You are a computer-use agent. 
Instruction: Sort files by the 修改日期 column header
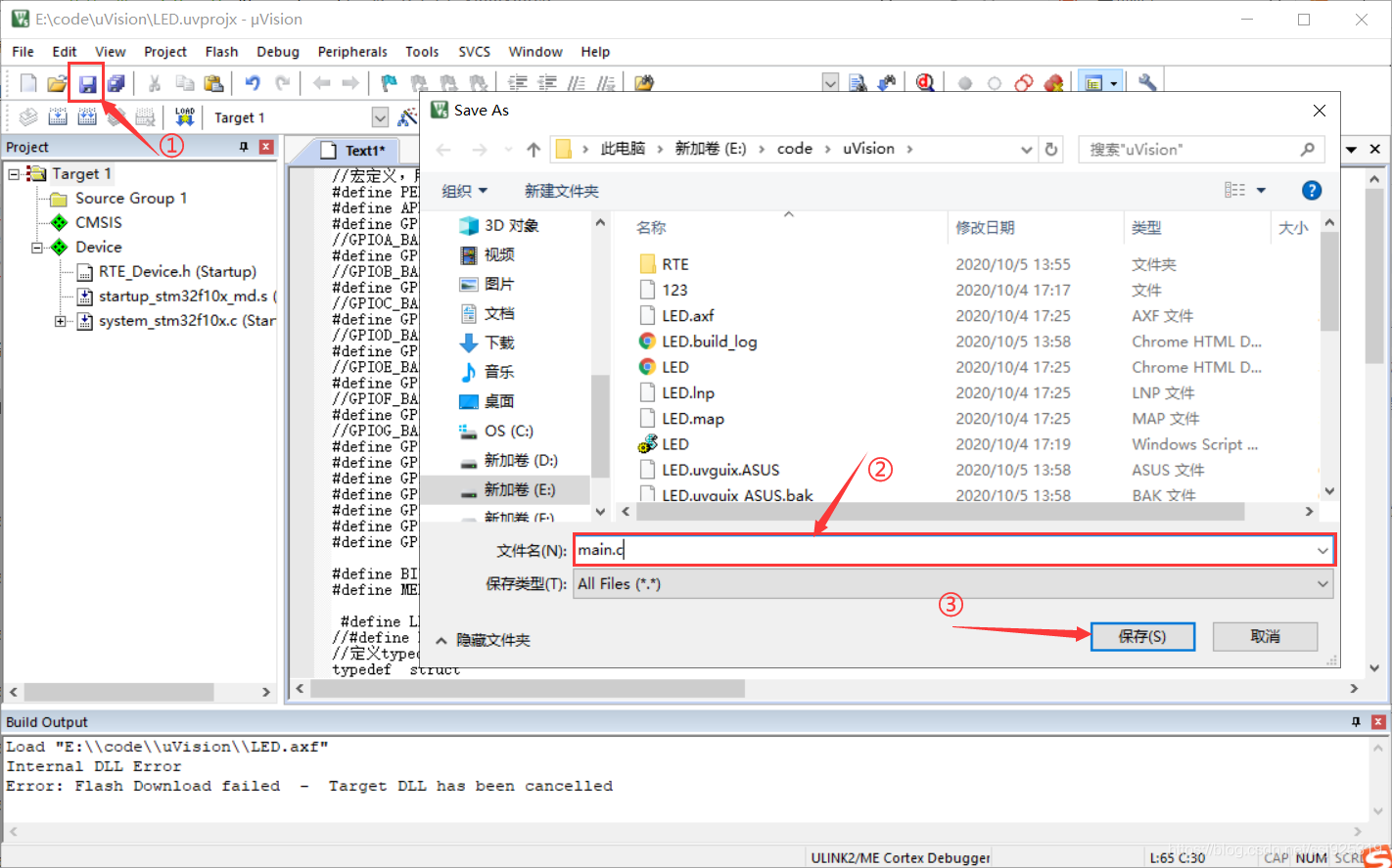tap(985, 228)
